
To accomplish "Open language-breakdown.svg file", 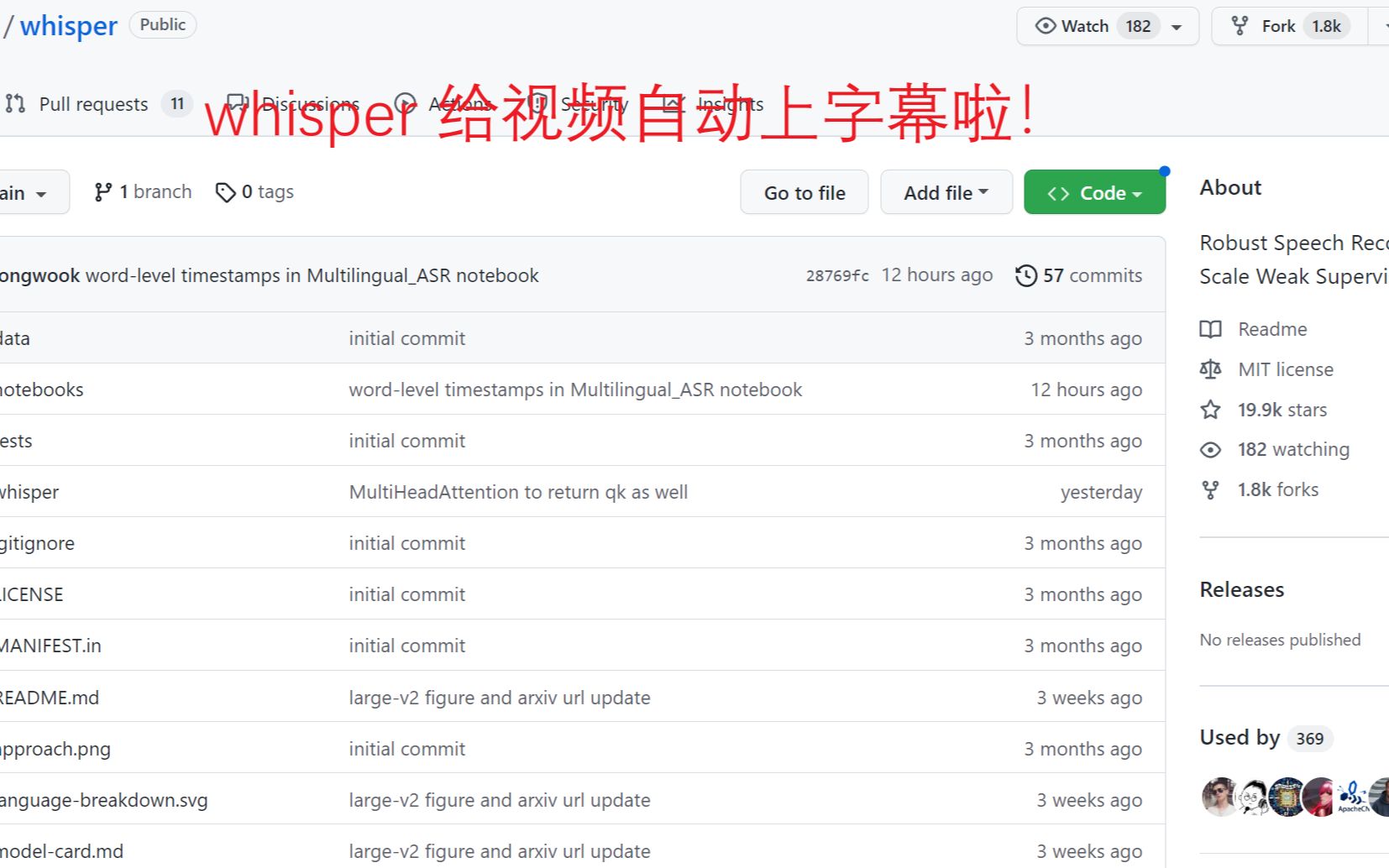I will pos(103,800).
